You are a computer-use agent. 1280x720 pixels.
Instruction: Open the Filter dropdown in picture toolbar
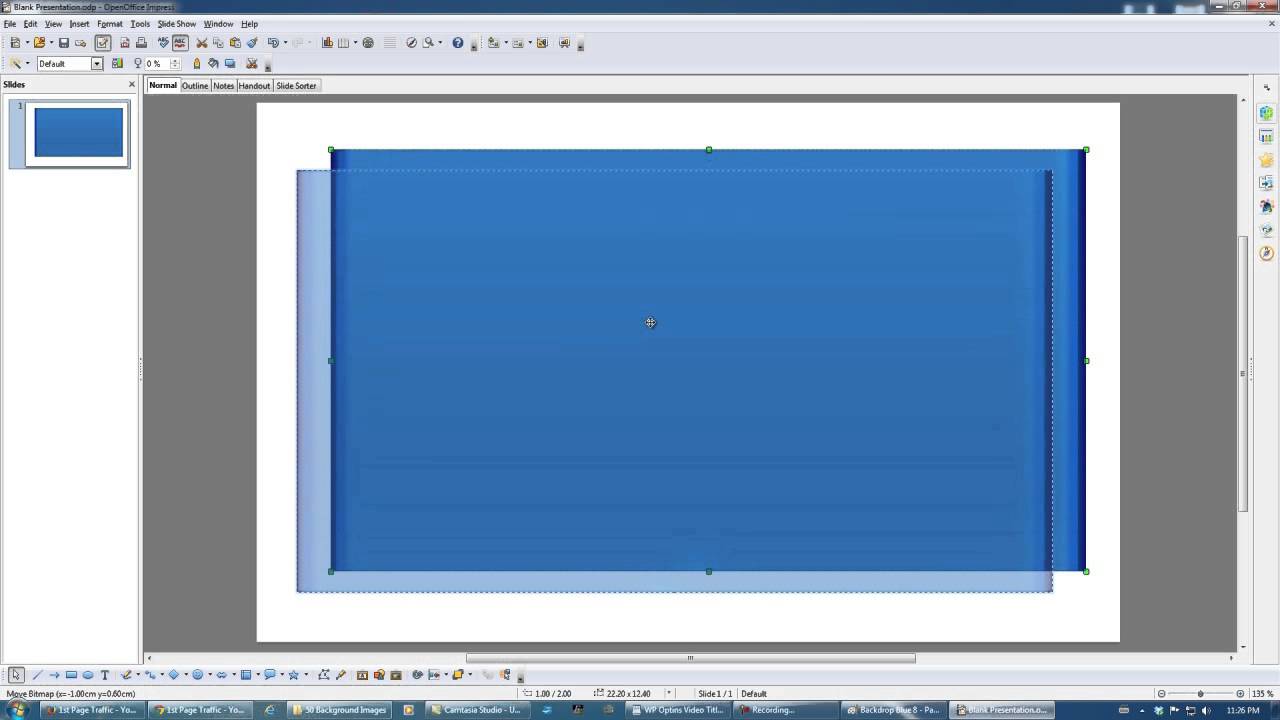(27, 64)
